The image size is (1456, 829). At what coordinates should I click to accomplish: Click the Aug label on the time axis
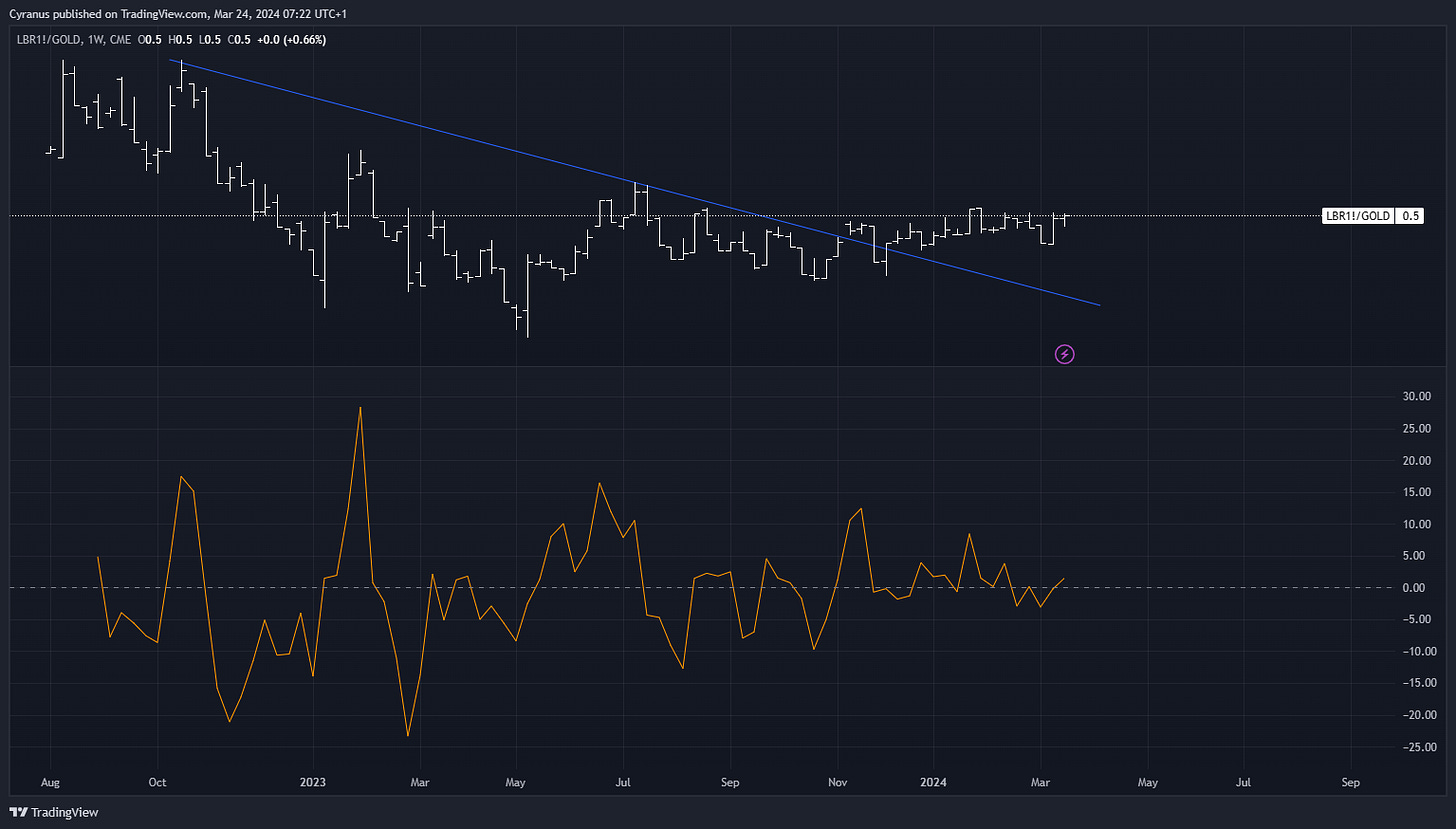(x=49, y=783)
